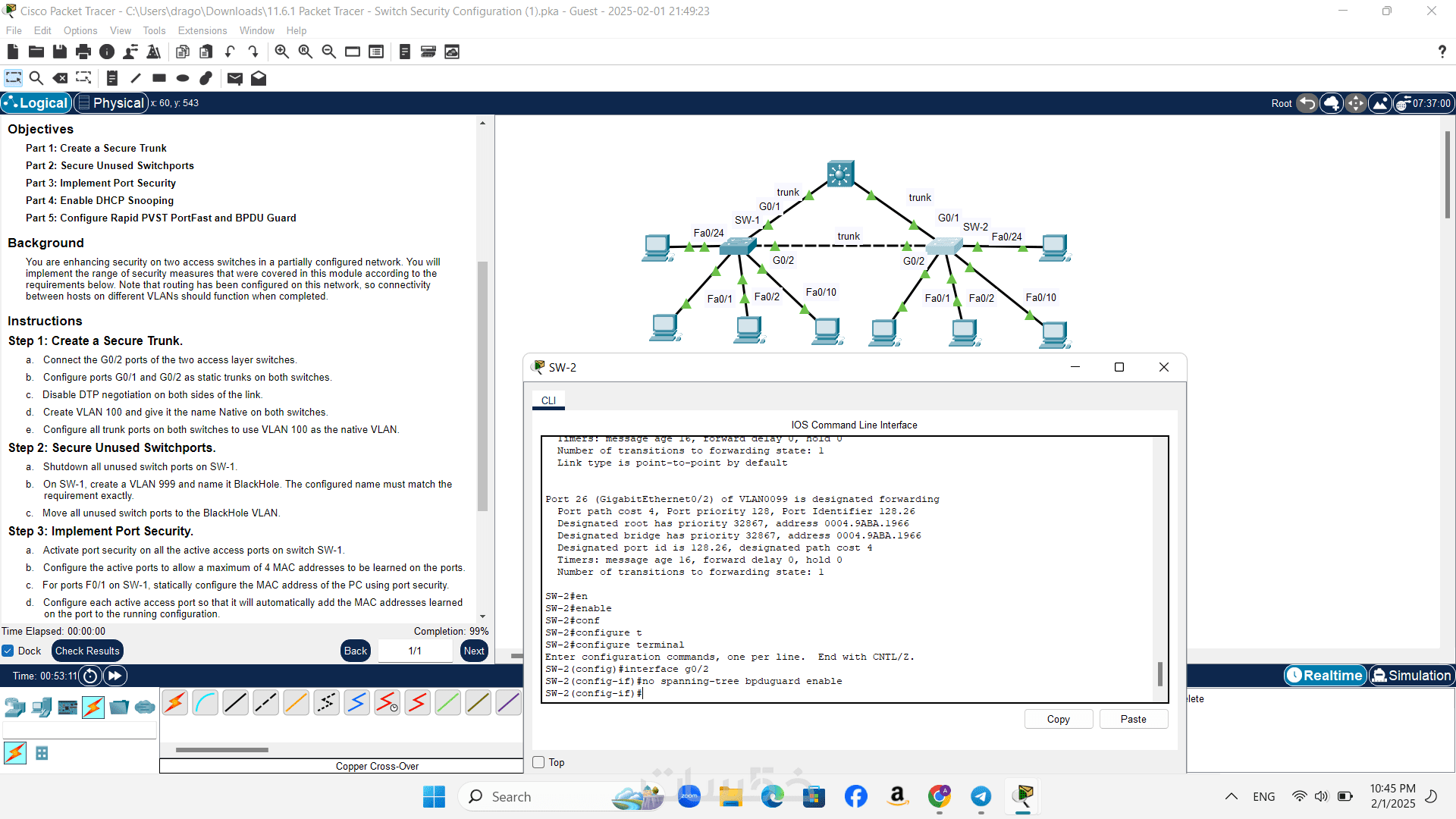The image size is (1456, 819).
Task: Switch to the Physical workspace tab
Action: [x=111, y=103]
